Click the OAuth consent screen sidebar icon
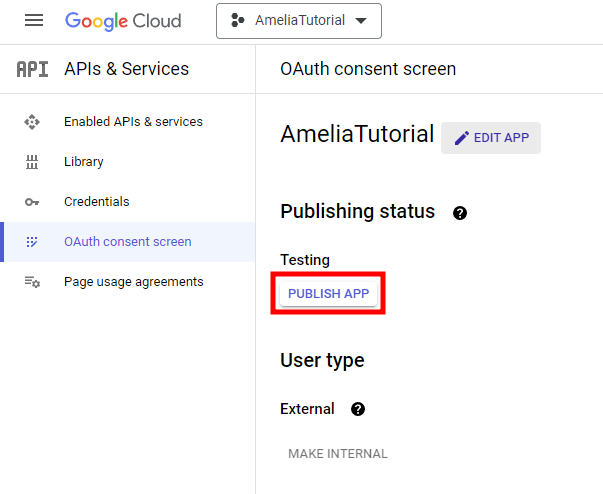The width and height of the screenshot is (603, 494). coord(32,242)
